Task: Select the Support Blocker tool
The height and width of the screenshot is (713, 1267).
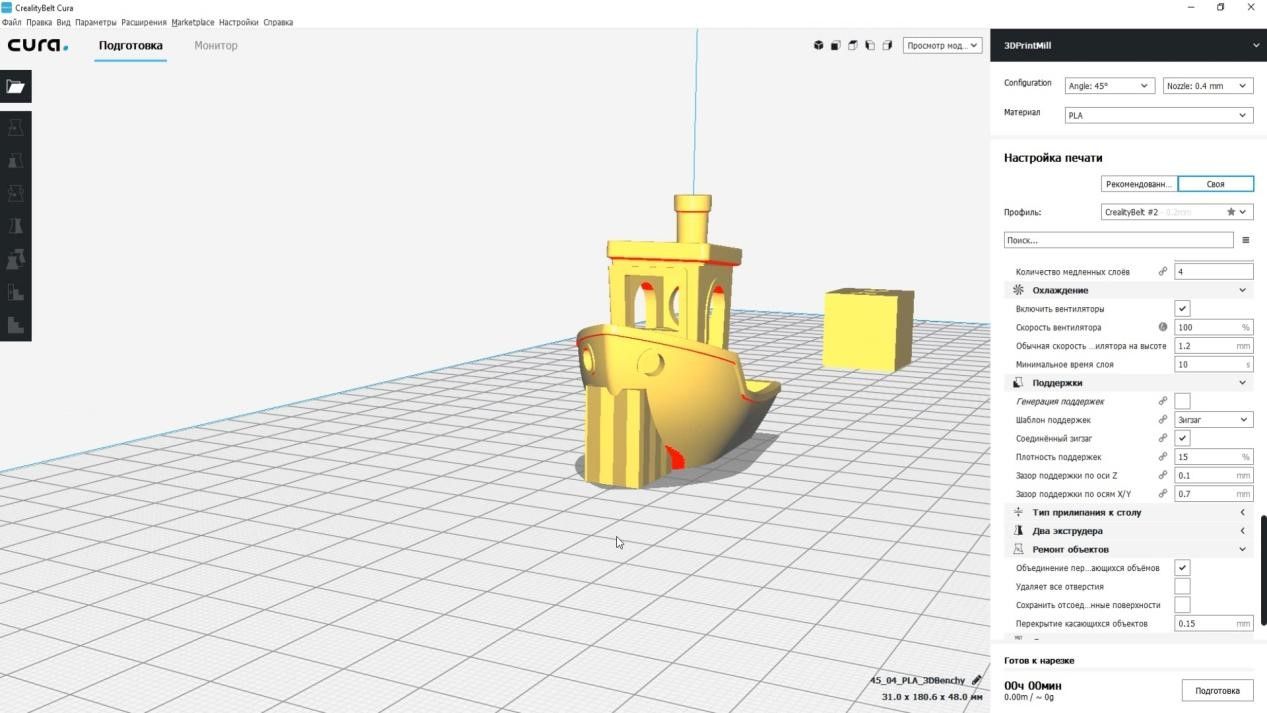Action: click(15, 293)
